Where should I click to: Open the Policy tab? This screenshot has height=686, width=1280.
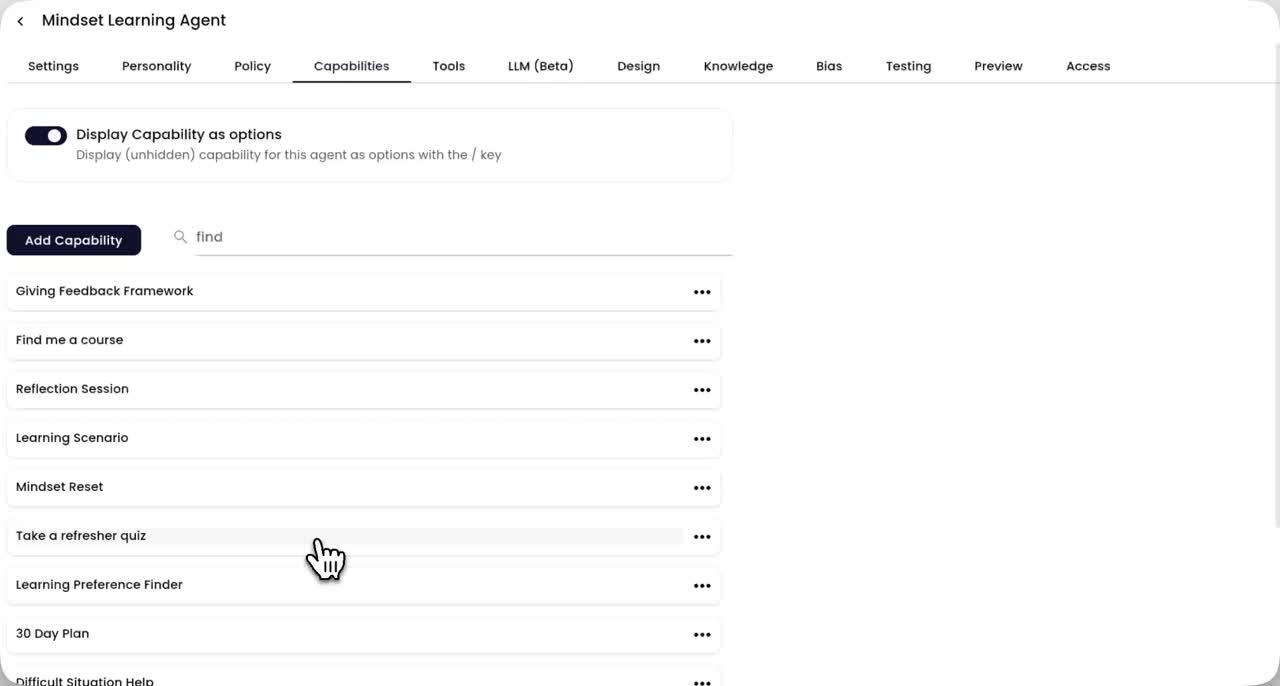coord(252,66)
